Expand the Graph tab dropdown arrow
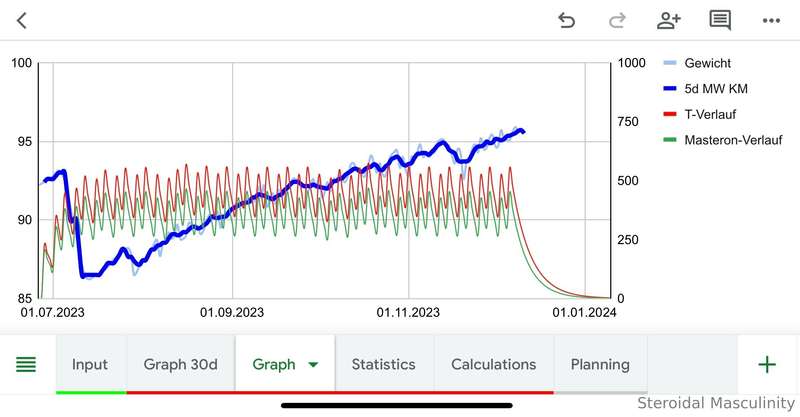This screenshot has width=800, height=417. [313, 364]
